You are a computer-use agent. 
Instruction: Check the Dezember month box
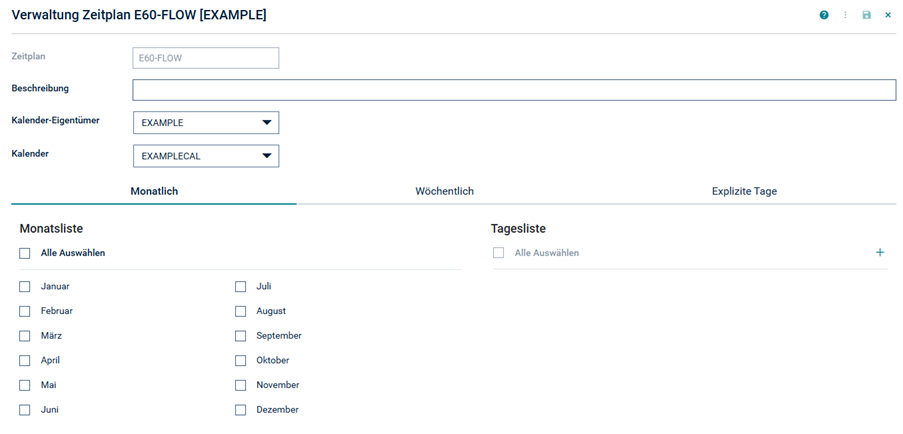(241, 410)
